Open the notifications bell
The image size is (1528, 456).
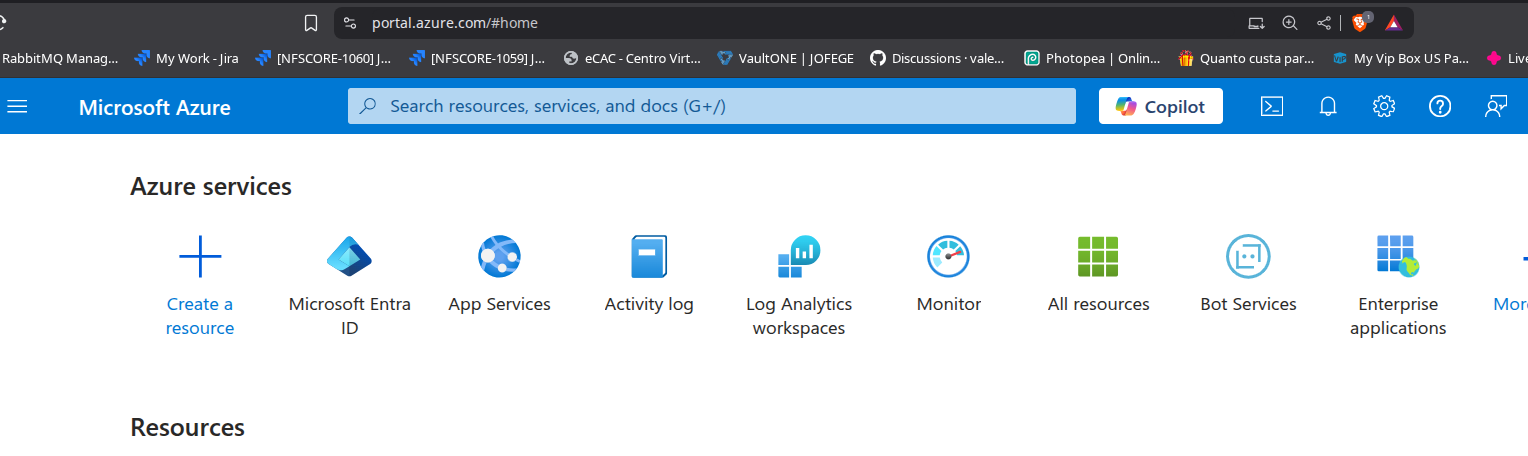(1328, 106)
